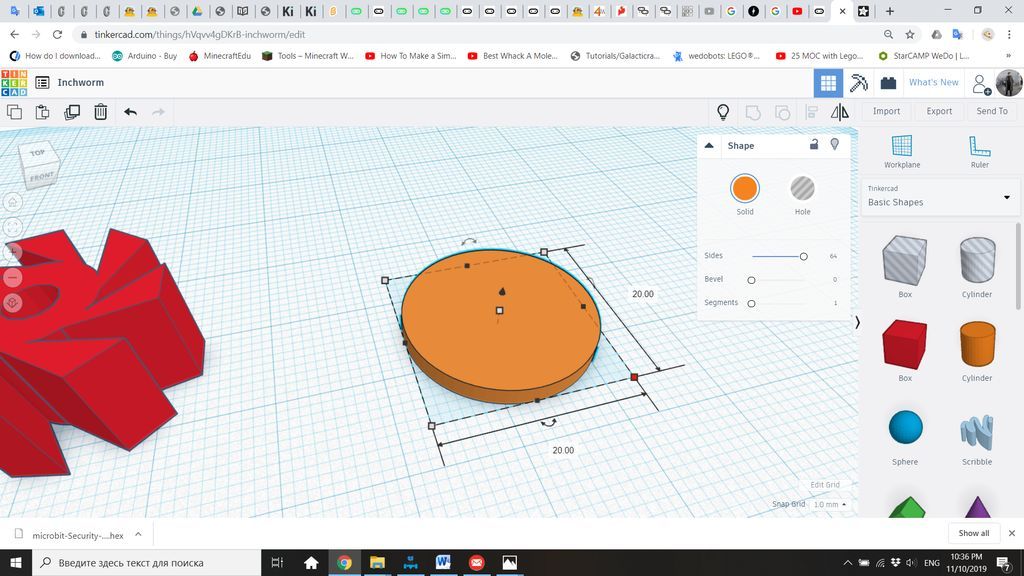This screenshot has width=1024, height=576.
Task: Open the Export menu
Action: (x=938, y=111)
